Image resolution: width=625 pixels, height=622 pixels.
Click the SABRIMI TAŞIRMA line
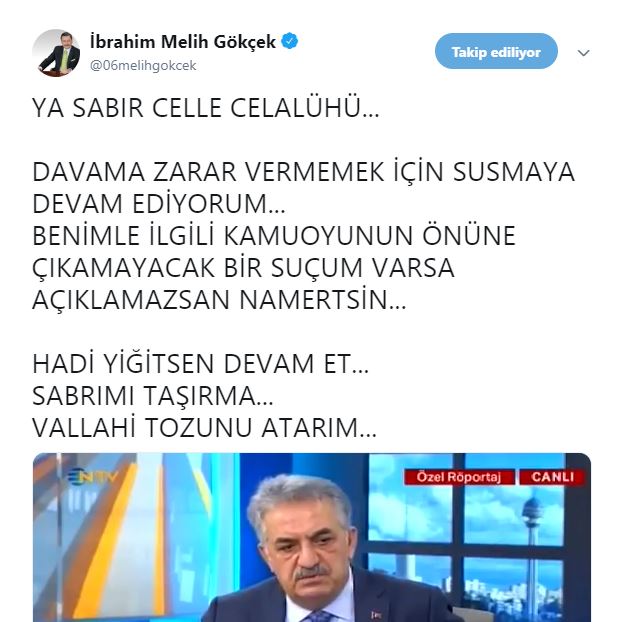(x=153, y=396)
